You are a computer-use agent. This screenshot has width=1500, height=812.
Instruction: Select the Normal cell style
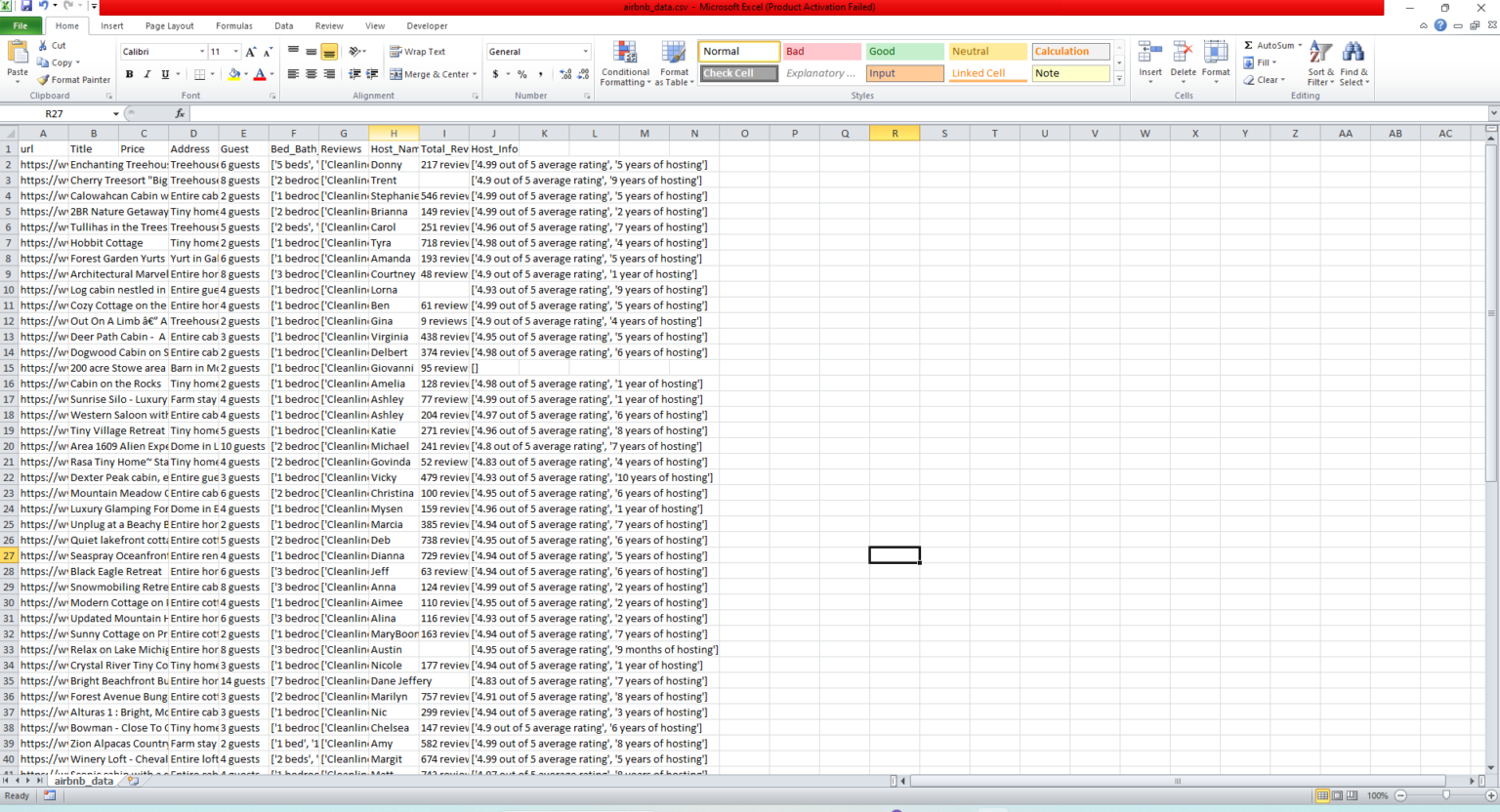[738, 51]
